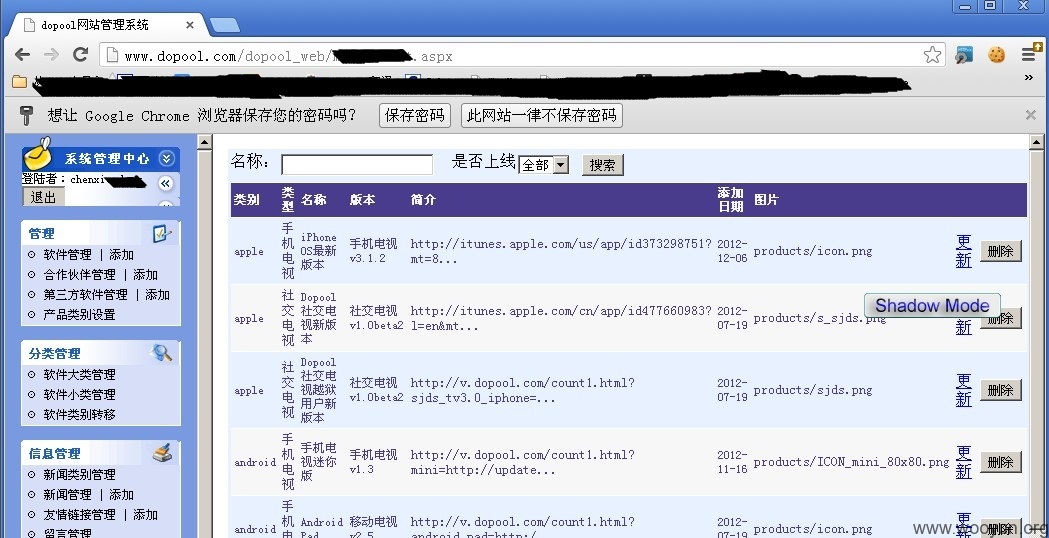Viewport: 1049px width, 538px height.
Task: Click the 添加日期 column header
Action: [731, 199]
